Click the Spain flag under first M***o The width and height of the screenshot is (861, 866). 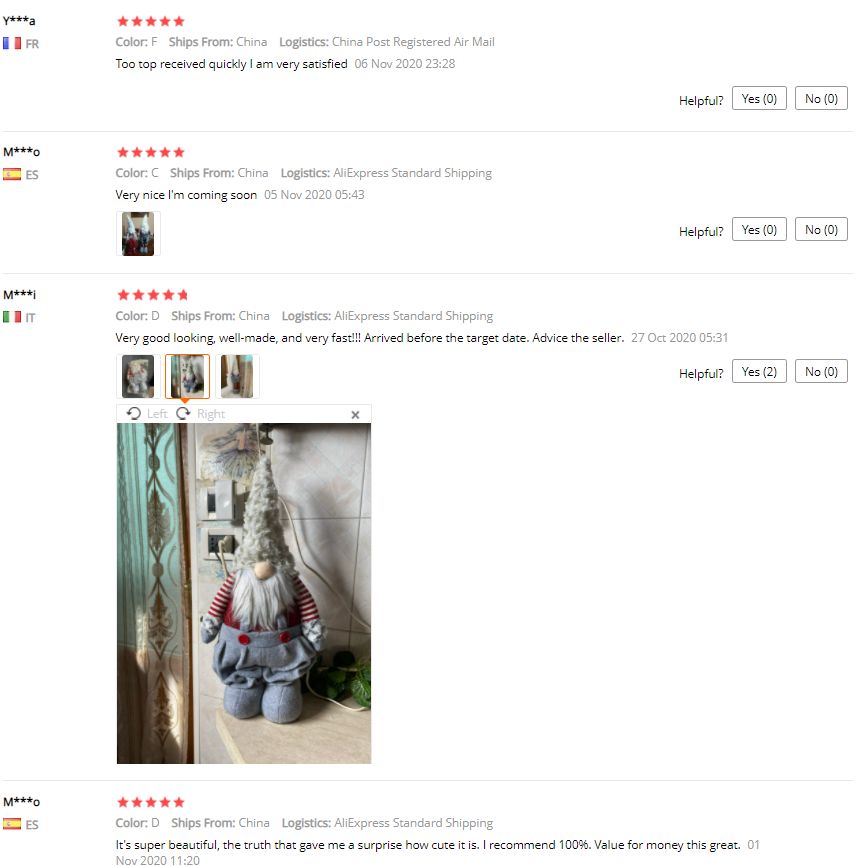12,174
